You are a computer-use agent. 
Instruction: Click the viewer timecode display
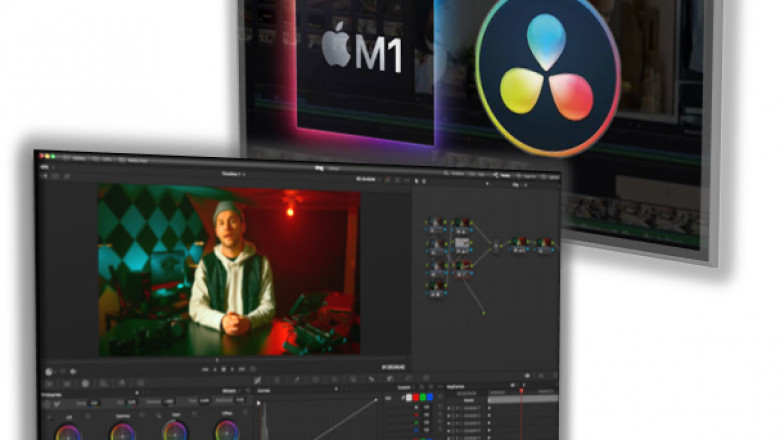coord(393,367)
